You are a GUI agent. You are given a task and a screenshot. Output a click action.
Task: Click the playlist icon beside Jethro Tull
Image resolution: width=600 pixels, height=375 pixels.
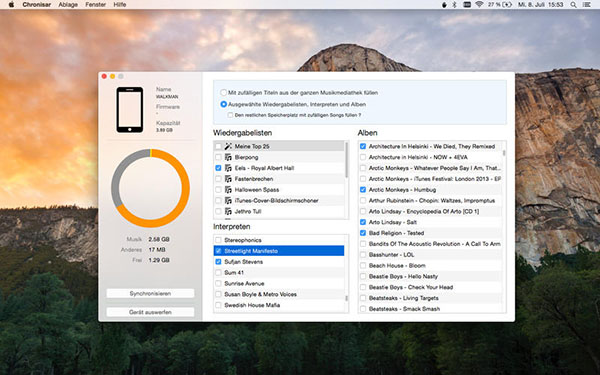[x=228, y=211]
